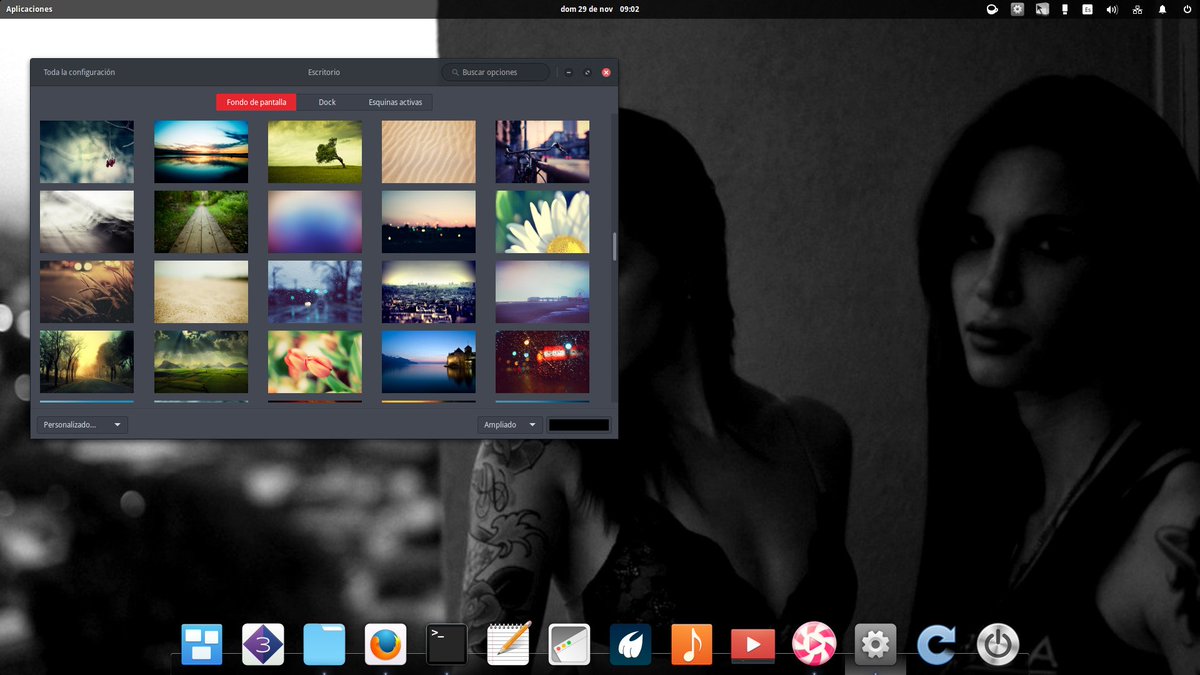The height and width of the screenshot is (675, 1200).
Task: Click the System Settings gear in dock
Action: (875, 644)
